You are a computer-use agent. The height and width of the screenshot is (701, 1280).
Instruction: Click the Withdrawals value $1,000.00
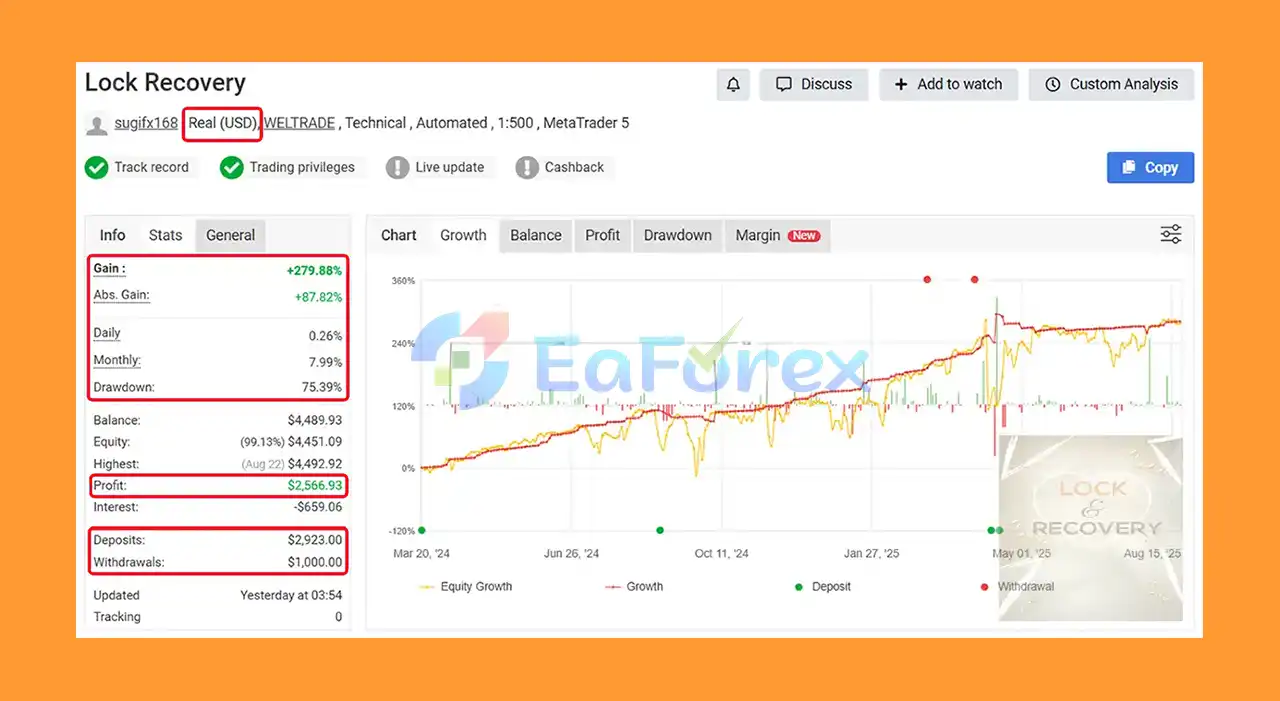[315, 562]
